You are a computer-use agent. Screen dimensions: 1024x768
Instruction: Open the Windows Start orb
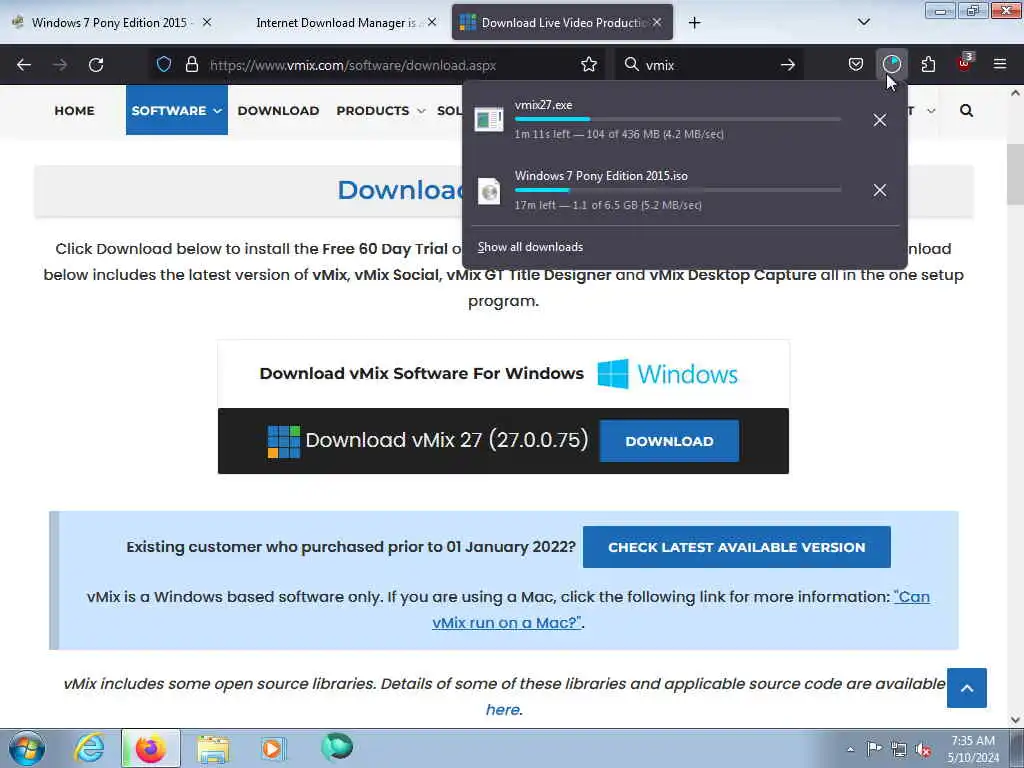pos(27,748)
